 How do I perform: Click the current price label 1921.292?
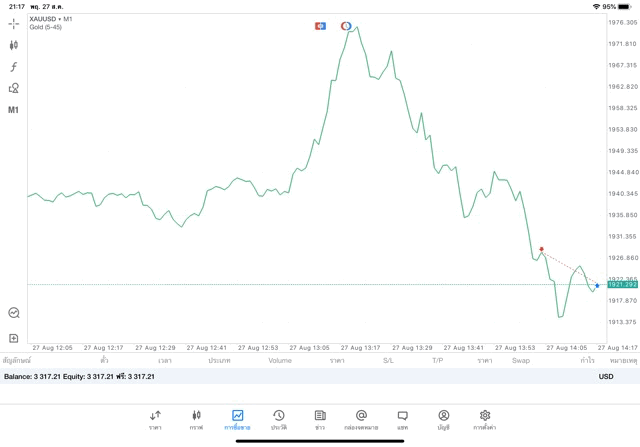(x=622, y=285)
